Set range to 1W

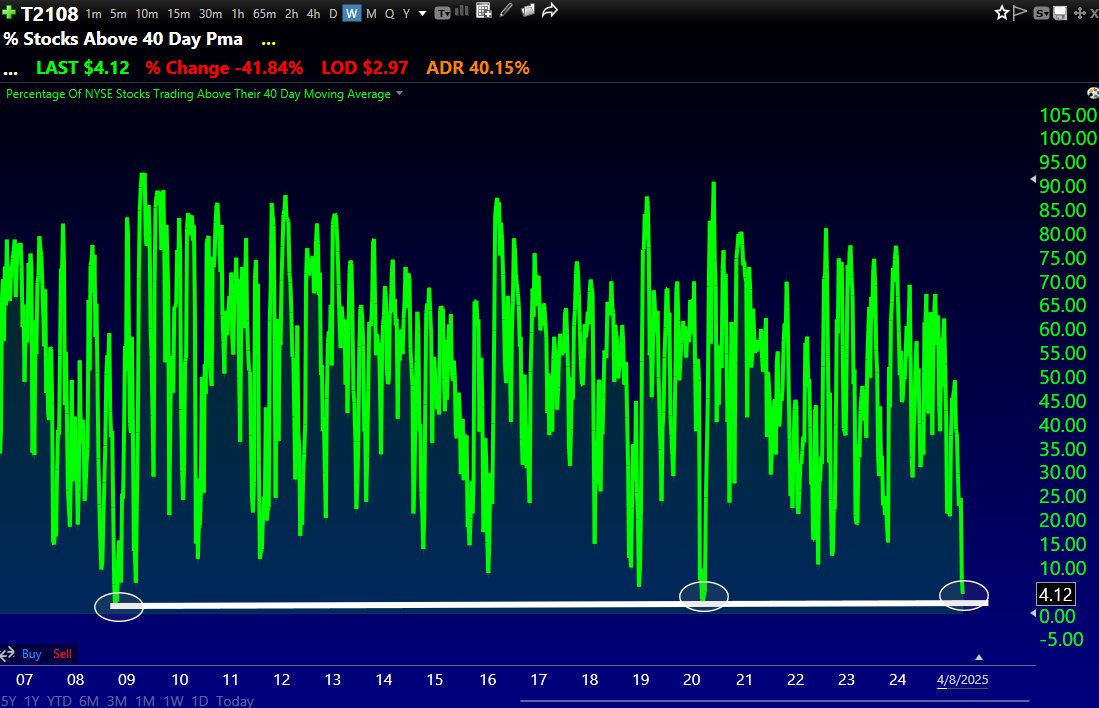tap(173, 700)
